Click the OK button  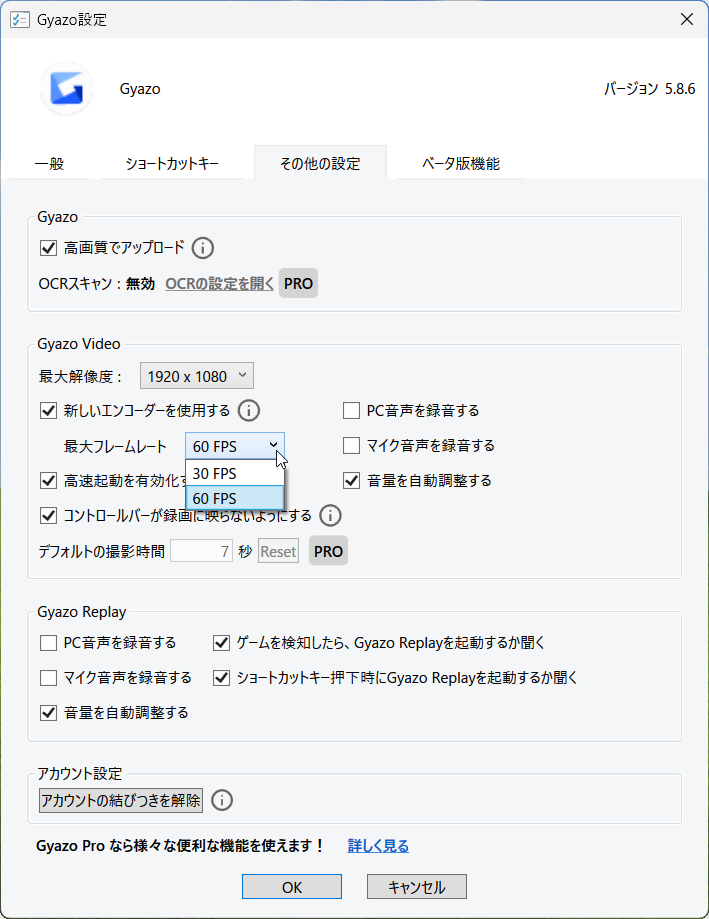tap(291, 886)
